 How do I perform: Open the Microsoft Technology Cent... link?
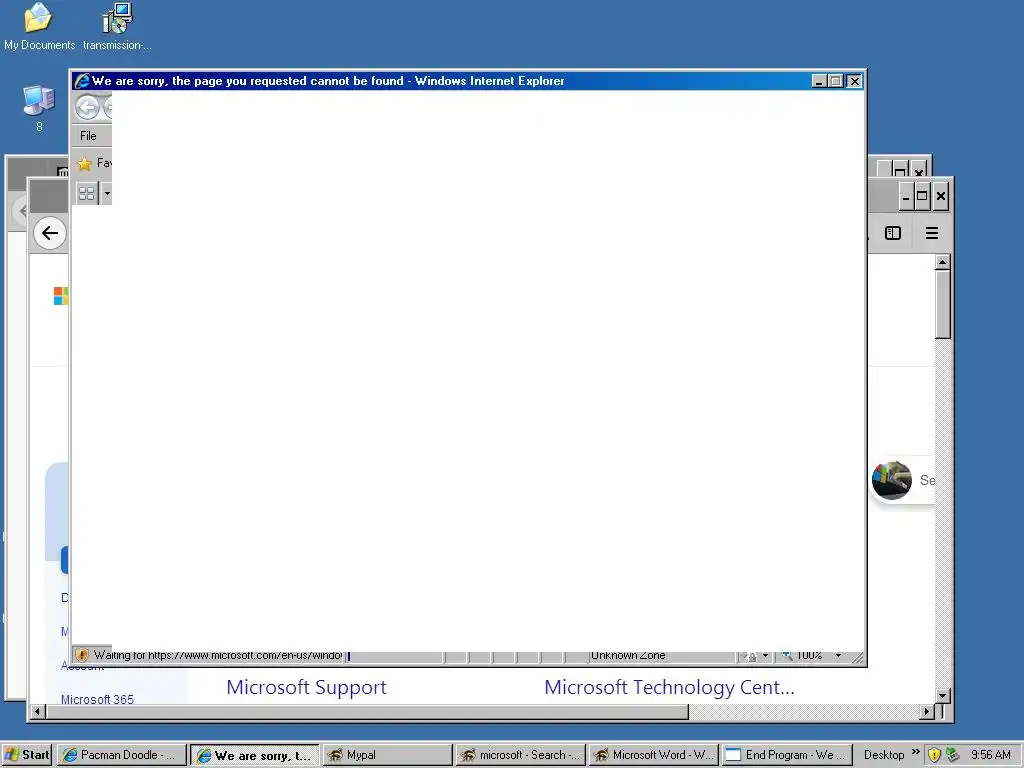(x=669, y=687)
